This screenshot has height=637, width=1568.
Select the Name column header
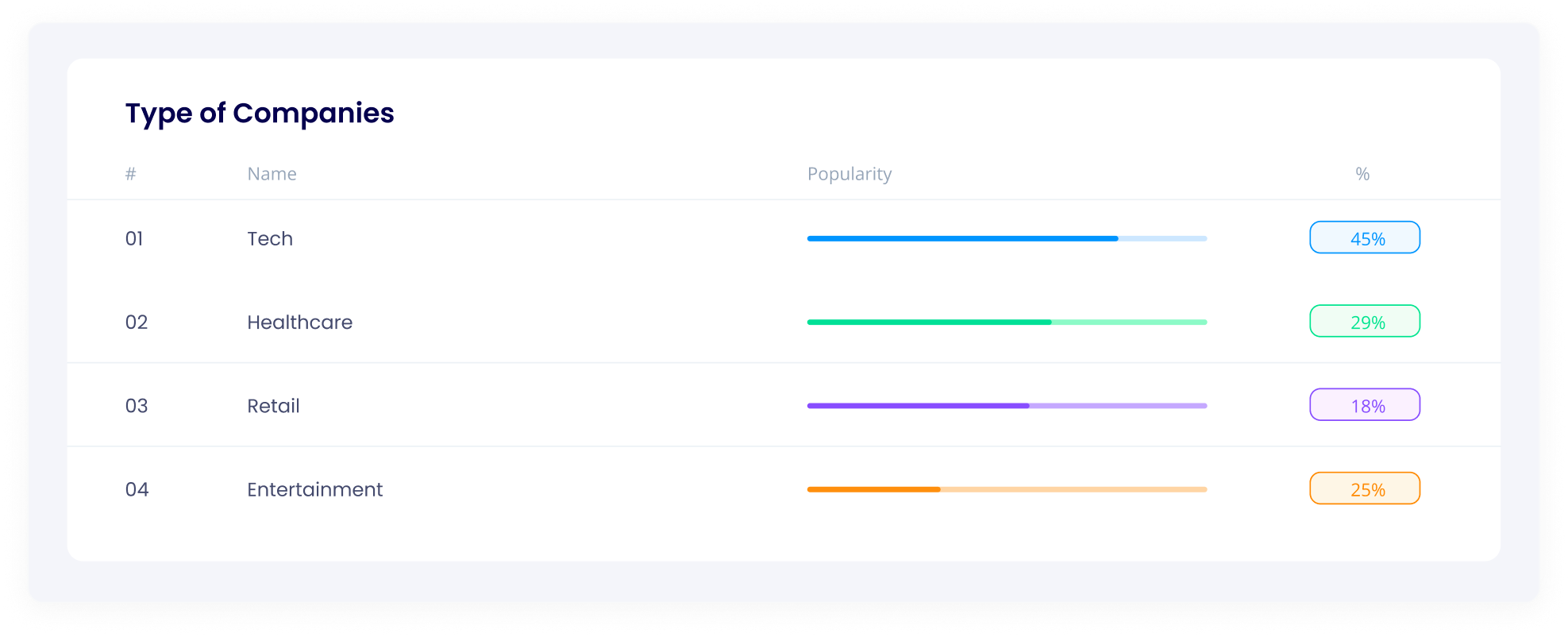272,174
